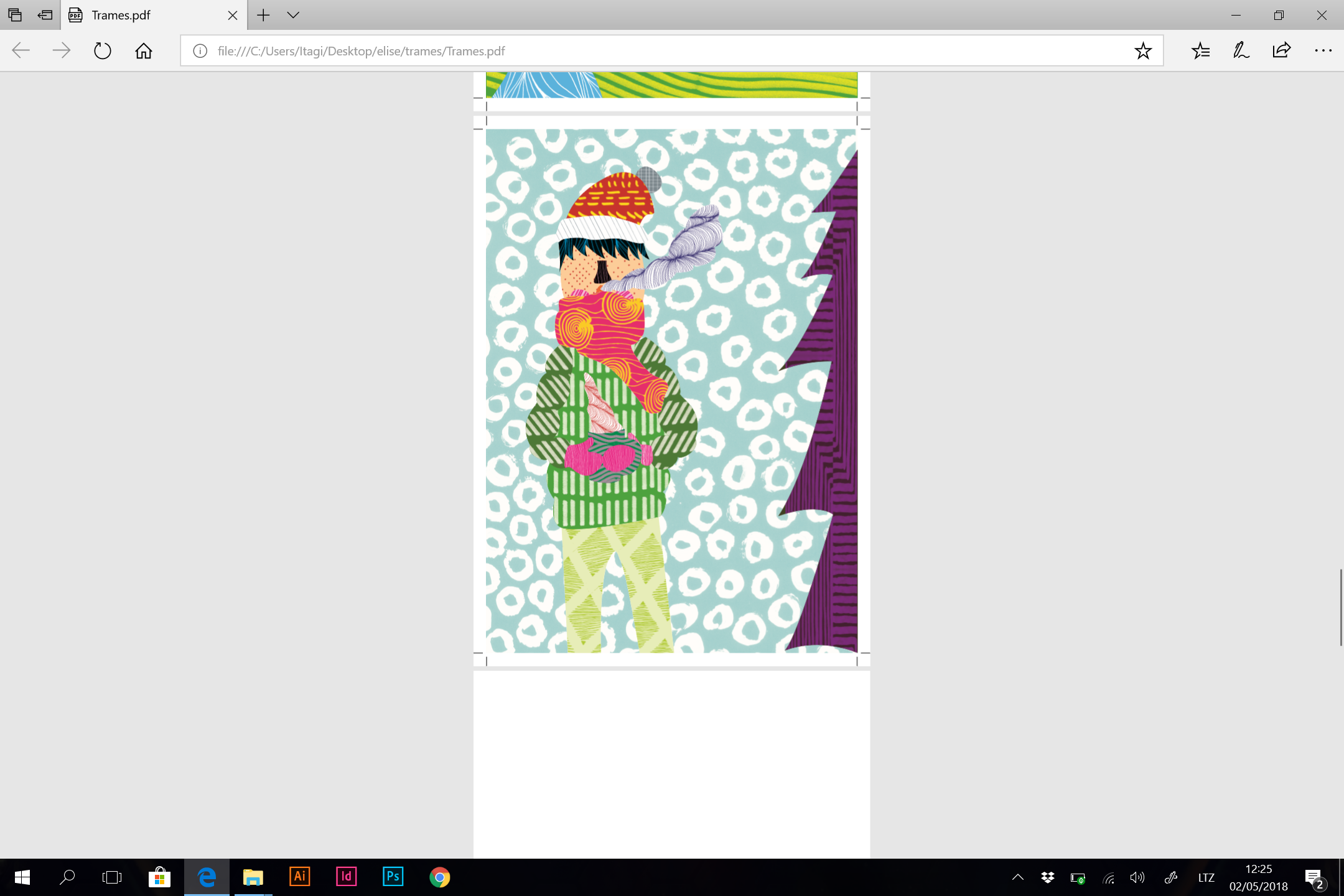Viewport: 1344px width, 896px height.
Task: Set these tabs aside icon
Action: coord(45,15)
